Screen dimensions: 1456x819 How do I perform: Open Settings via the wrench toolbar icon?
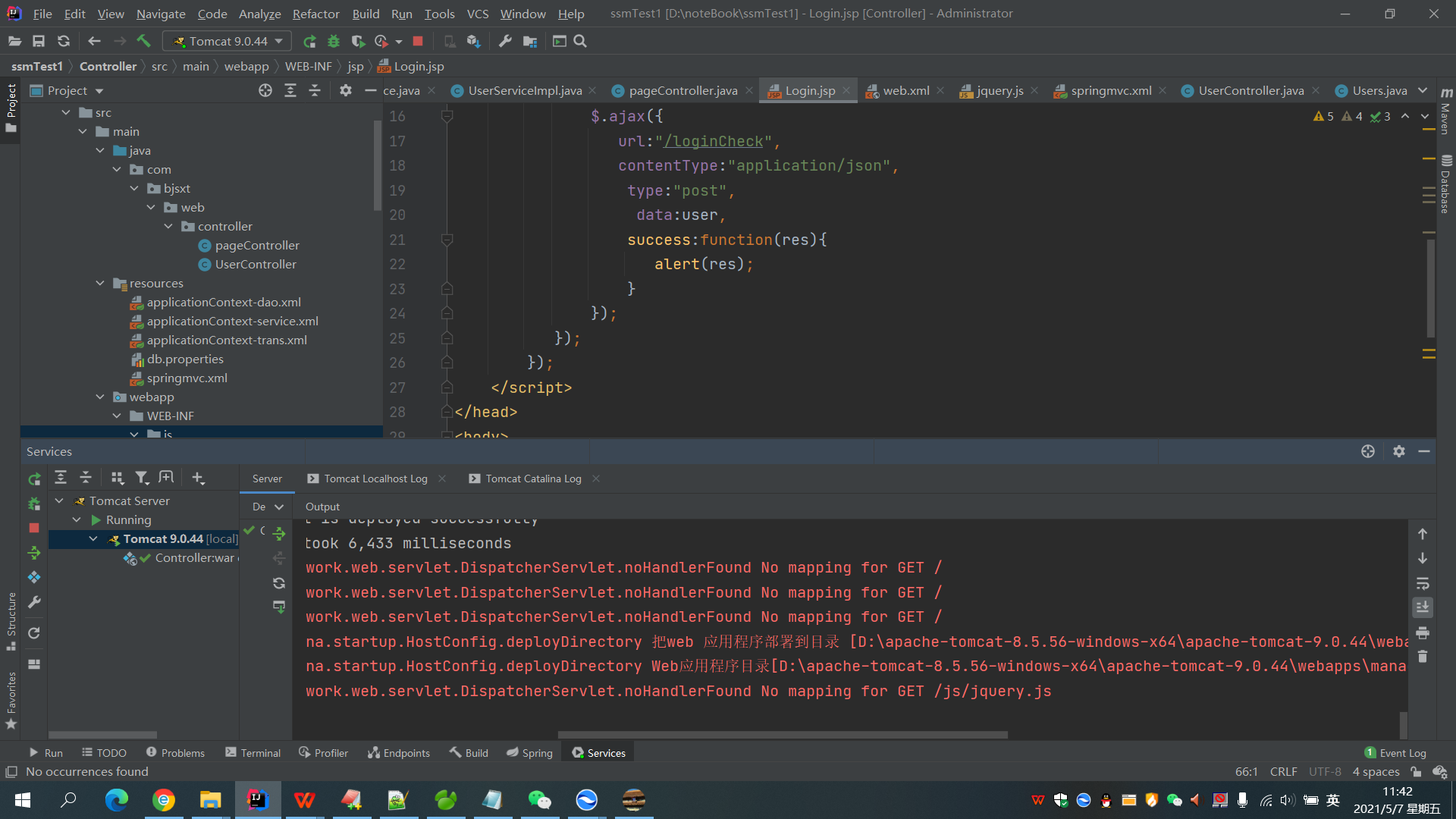tap(505, 41)
